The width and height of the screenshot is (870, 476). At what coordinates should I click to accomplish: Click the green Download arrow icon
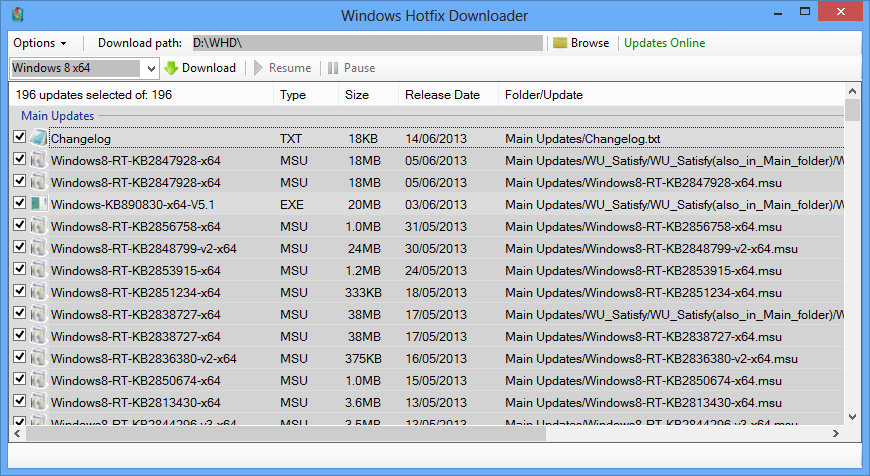[171, 68]
